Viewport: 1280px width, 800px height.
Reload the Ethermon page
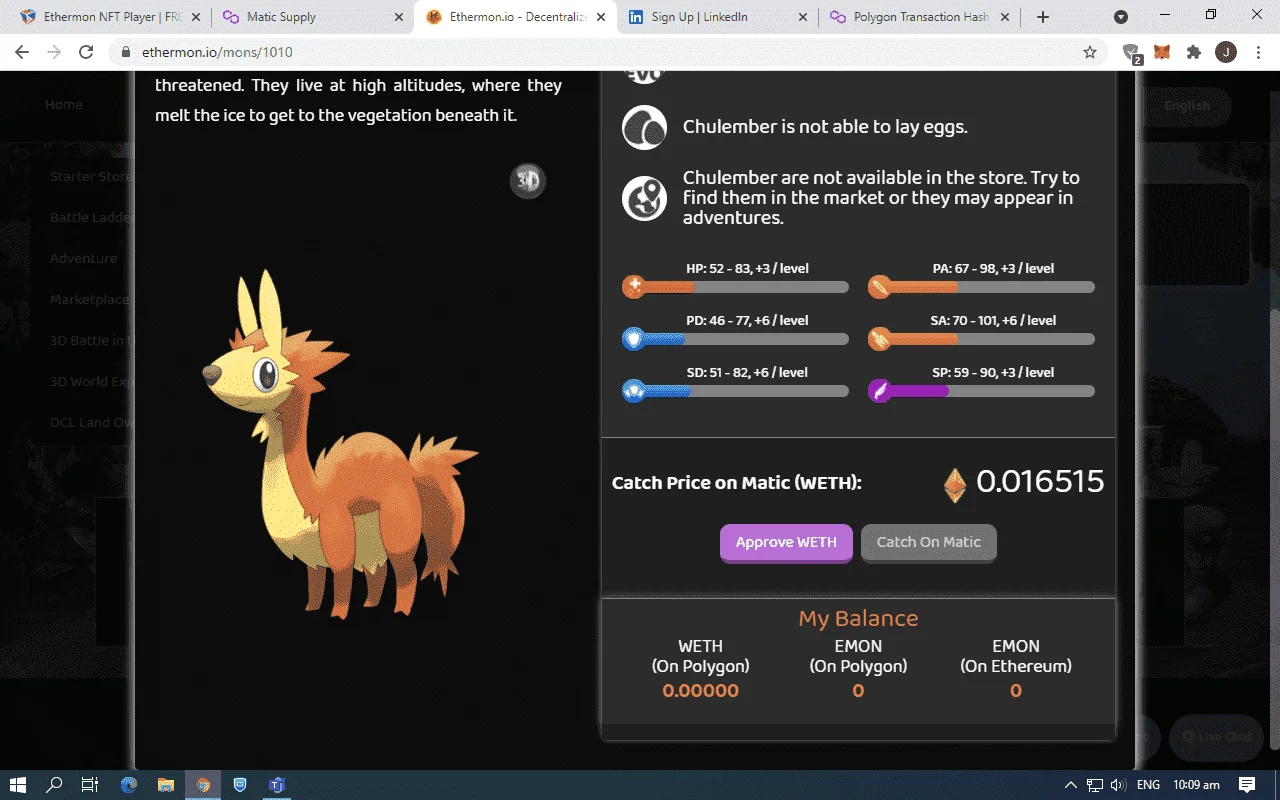click(86, 52)
